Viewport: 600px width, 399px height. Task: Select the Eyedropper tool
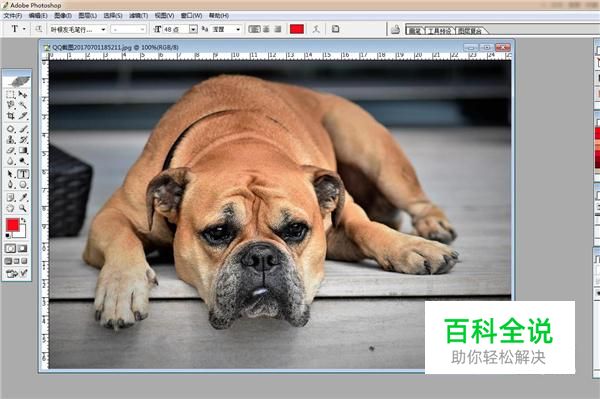23,197
